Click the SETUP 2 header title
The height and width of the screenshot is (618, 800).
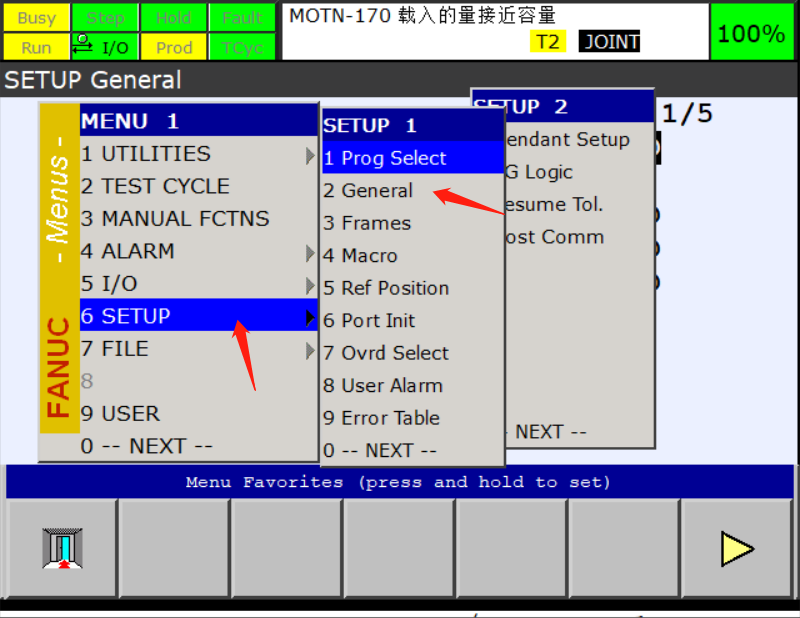point(563,107)
